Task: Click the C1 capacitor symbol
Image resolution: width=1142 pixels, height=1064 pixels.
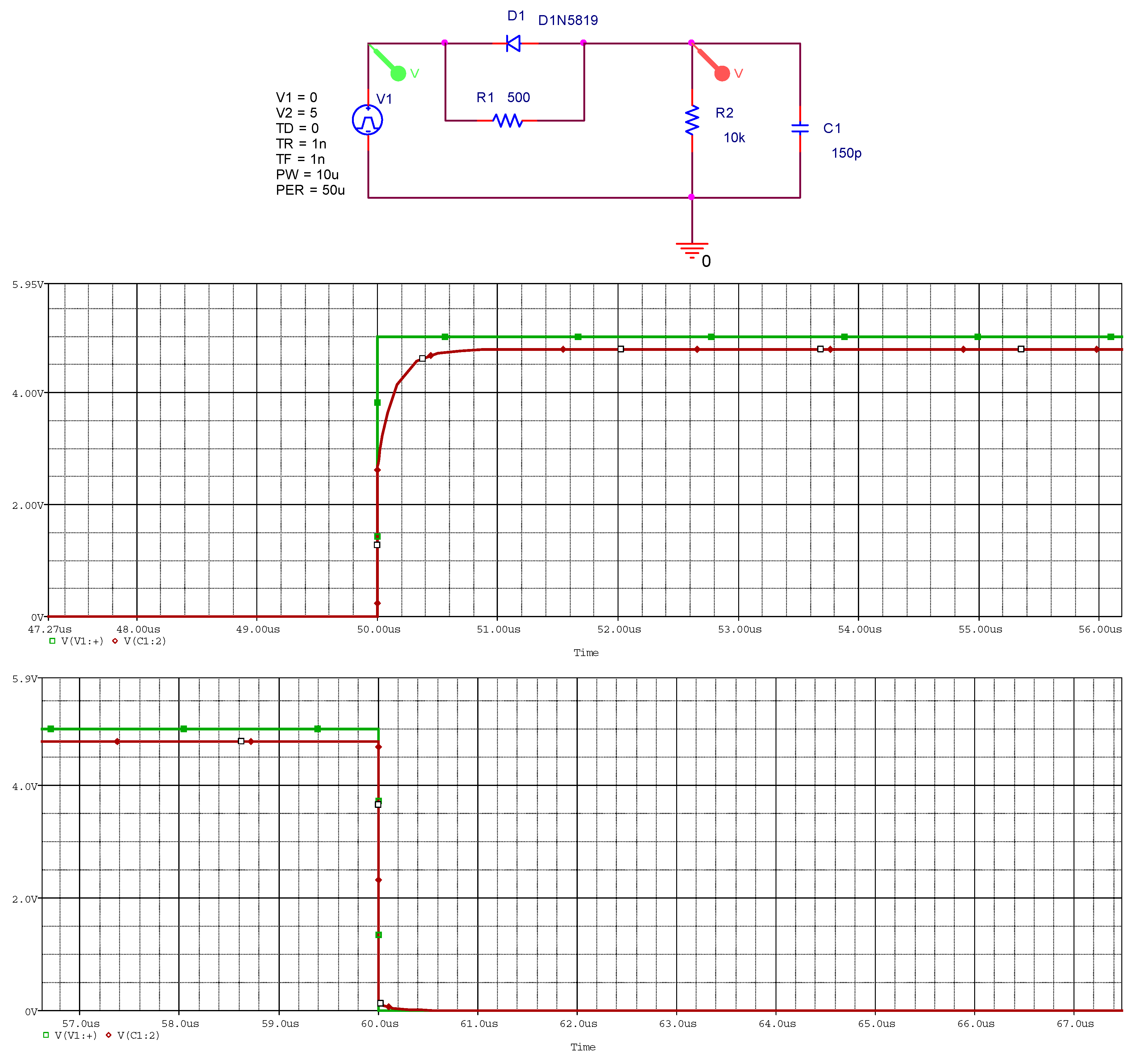Action: 800,128
